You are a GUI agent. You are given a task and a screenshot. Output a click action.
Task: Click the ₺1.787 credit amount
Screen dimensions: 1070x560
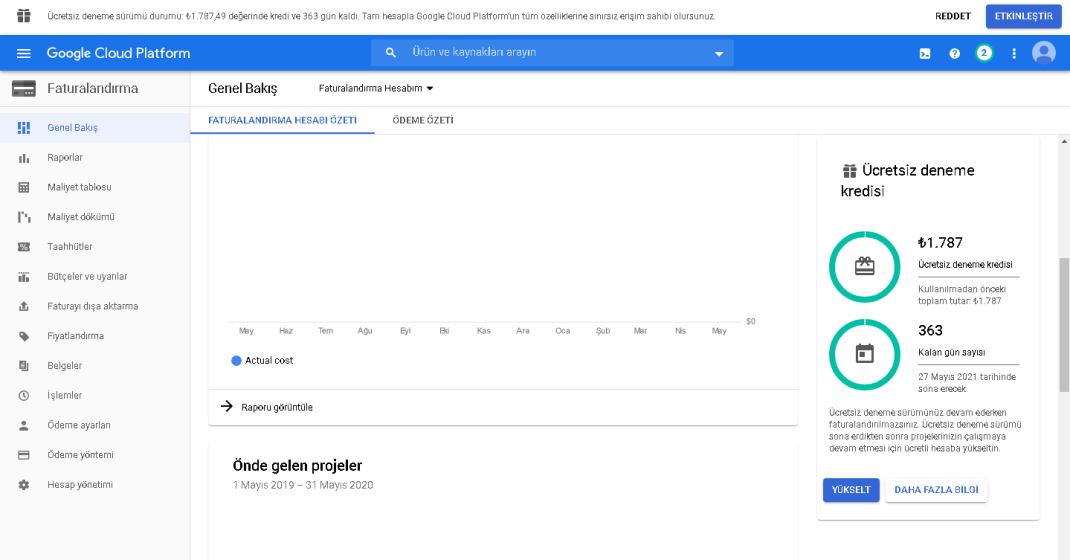940,243
